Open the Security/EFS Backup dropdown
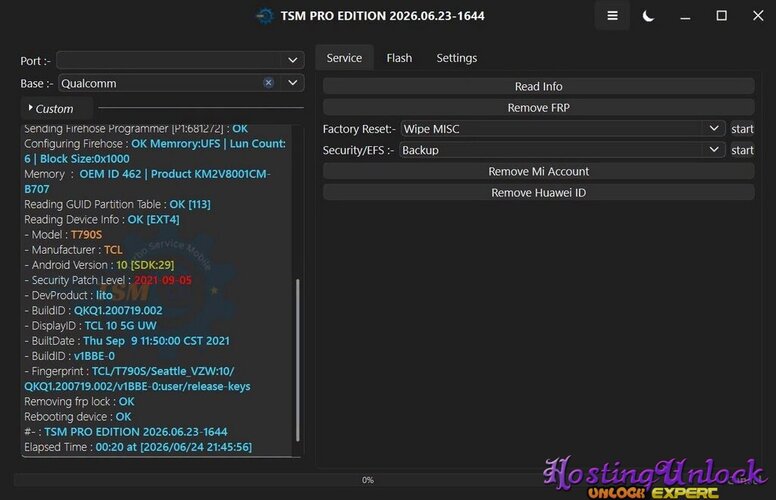This screenshot has width=776, height=500. (563, 150)
